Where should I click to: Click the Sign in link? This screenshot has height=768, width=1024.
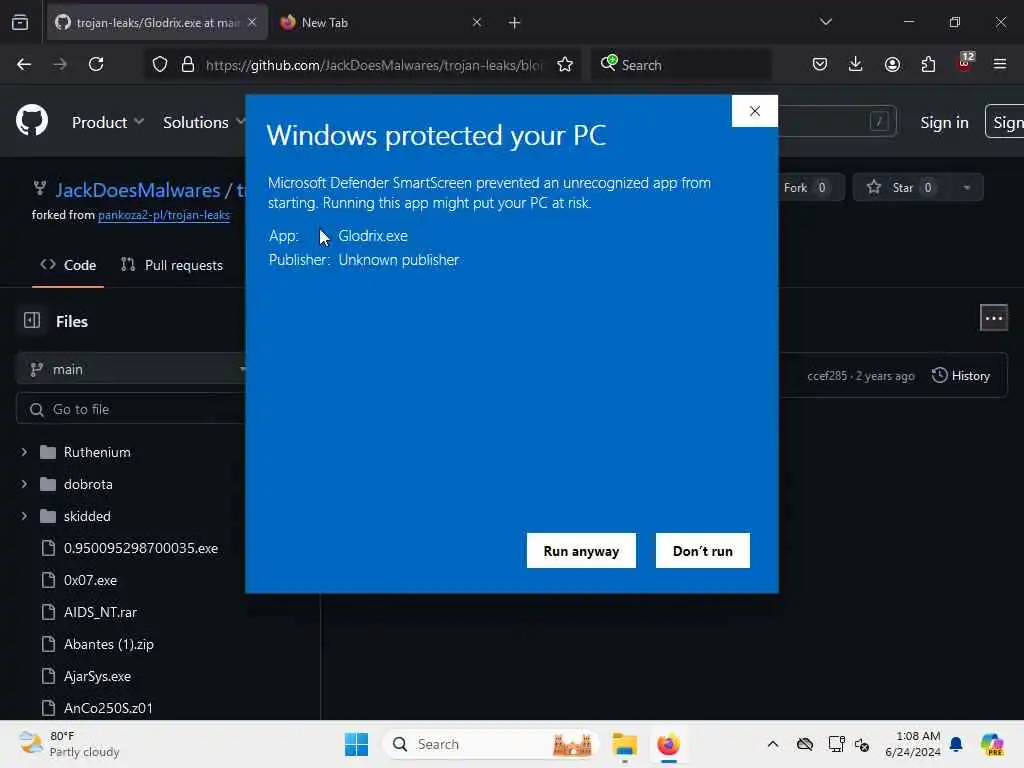pyautogui.click(x=944, y=122)
